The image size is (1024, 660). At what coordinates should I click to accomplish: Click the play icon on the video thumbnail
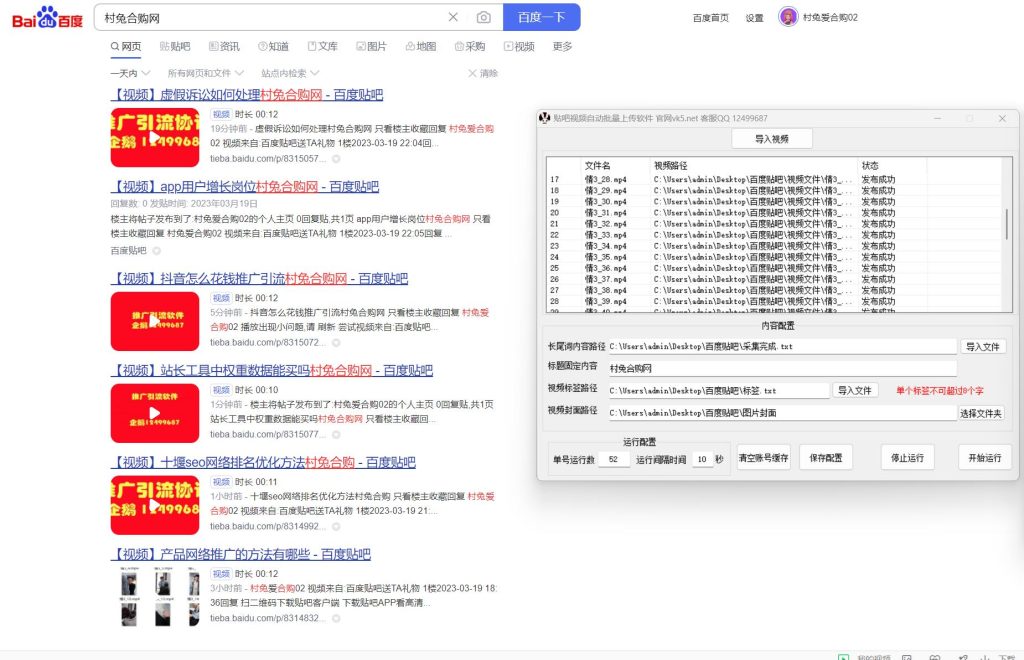pyautogui.click(x=155, y=414)
